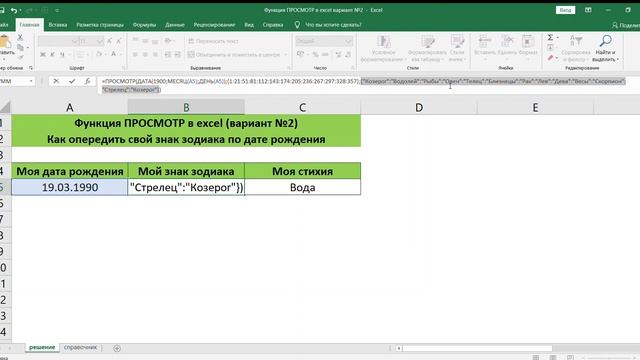
Task: Decrease cell indent
Action: tap(168, 54)
